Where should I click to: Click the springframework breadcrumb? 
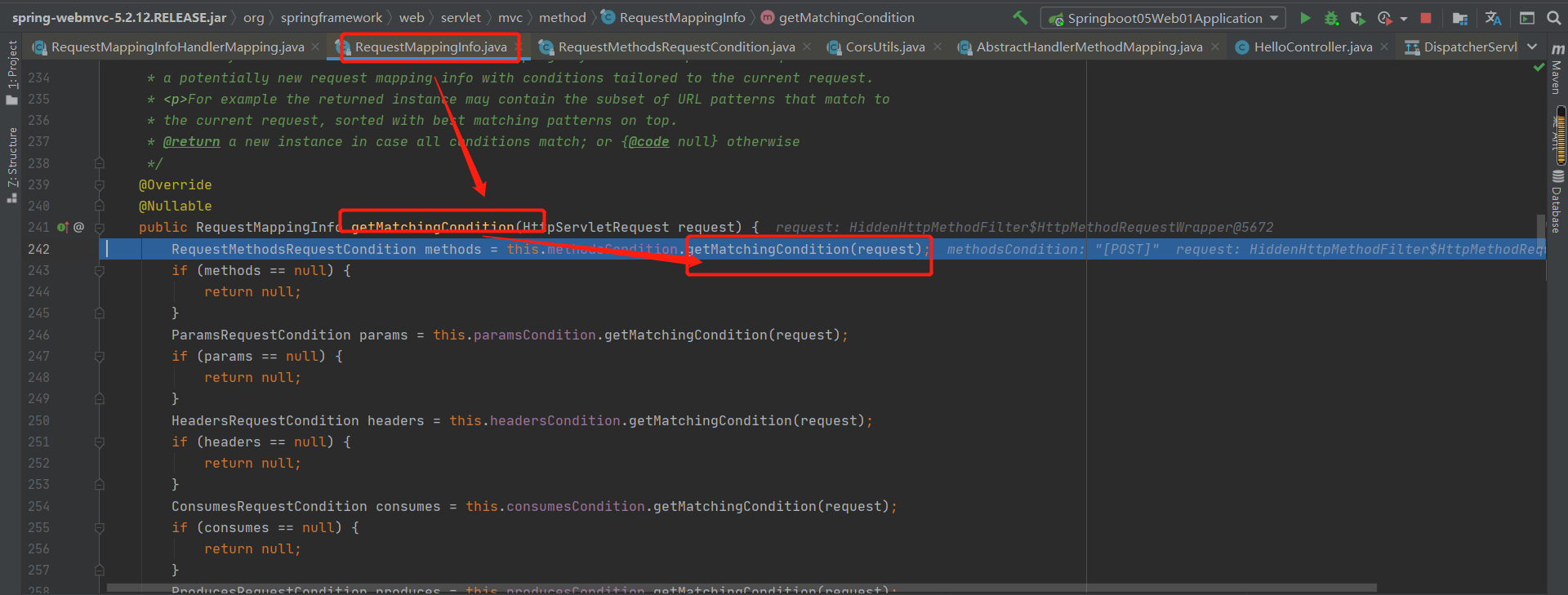coord(331,17)
